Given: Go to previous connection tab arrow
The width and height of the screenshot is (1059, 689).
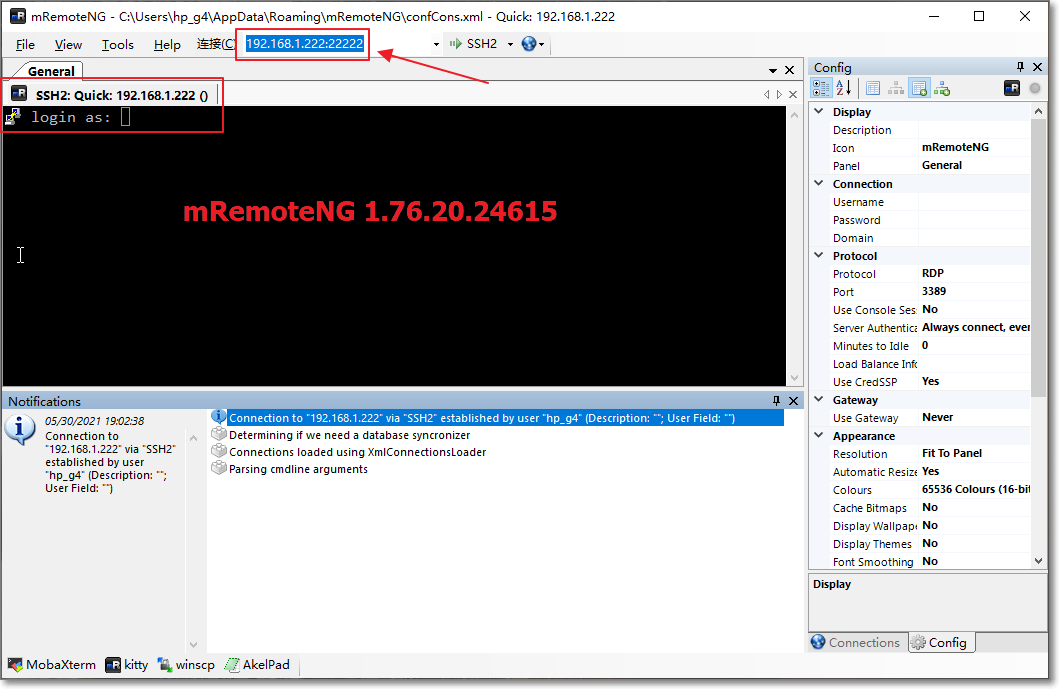Looking at the screenshot, I should 767,95.
